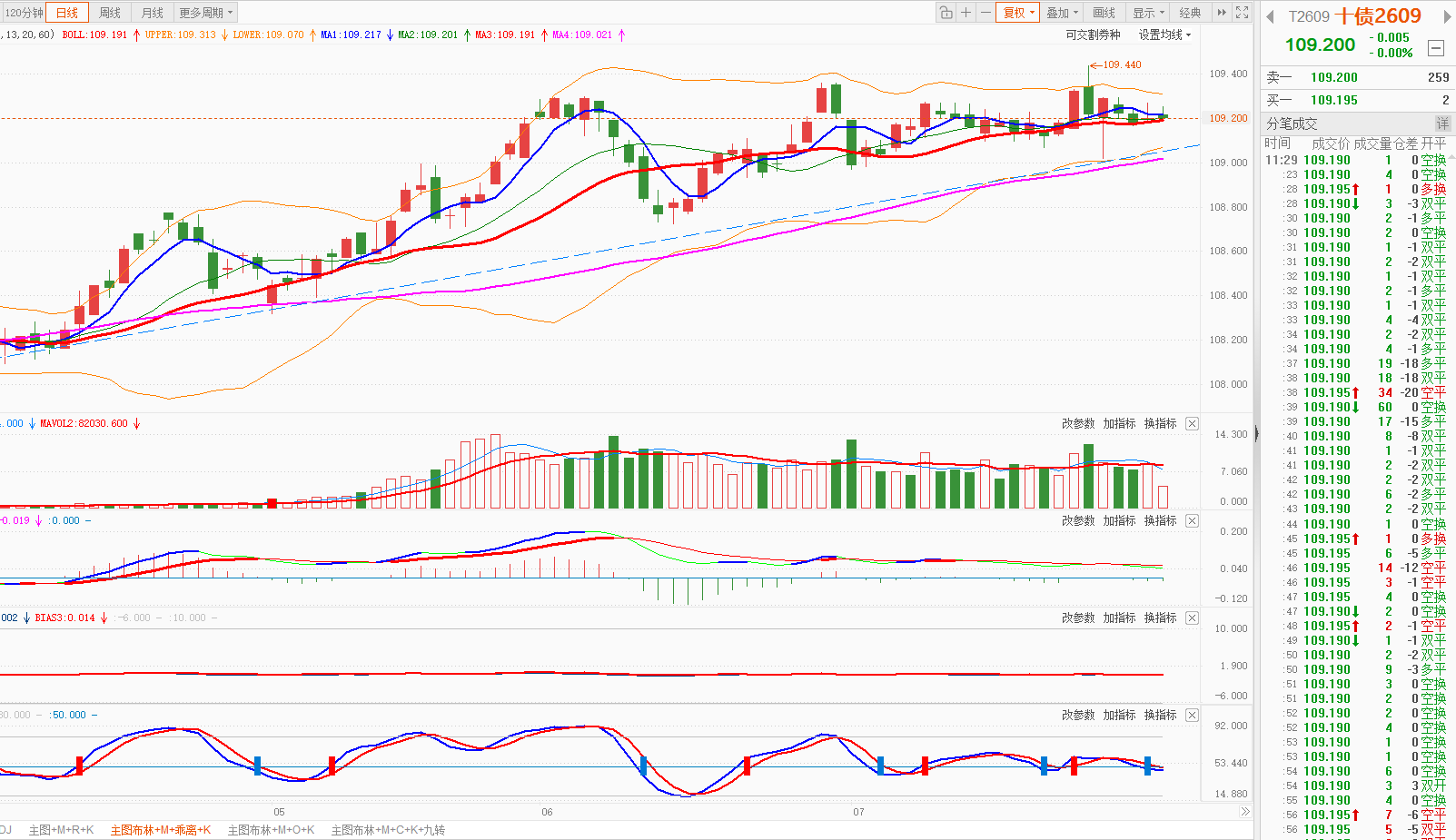Click 改参数 in MACD panel
This screenshot has height=840, width=1456.
coord(1078,520)
